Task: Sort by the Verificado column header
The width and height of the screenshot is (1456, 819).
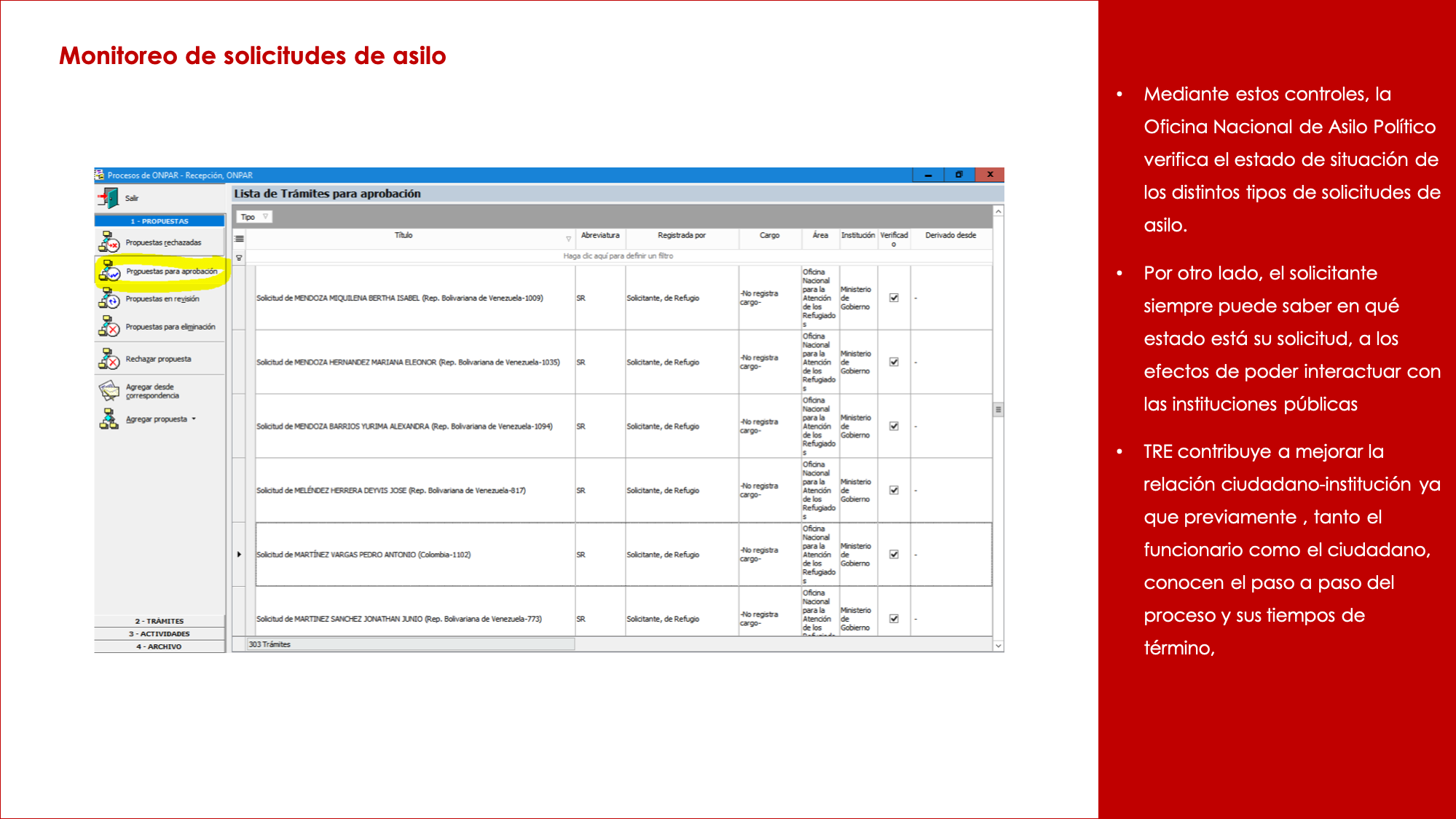Action: pyautogui.click(x=894, y=239)
